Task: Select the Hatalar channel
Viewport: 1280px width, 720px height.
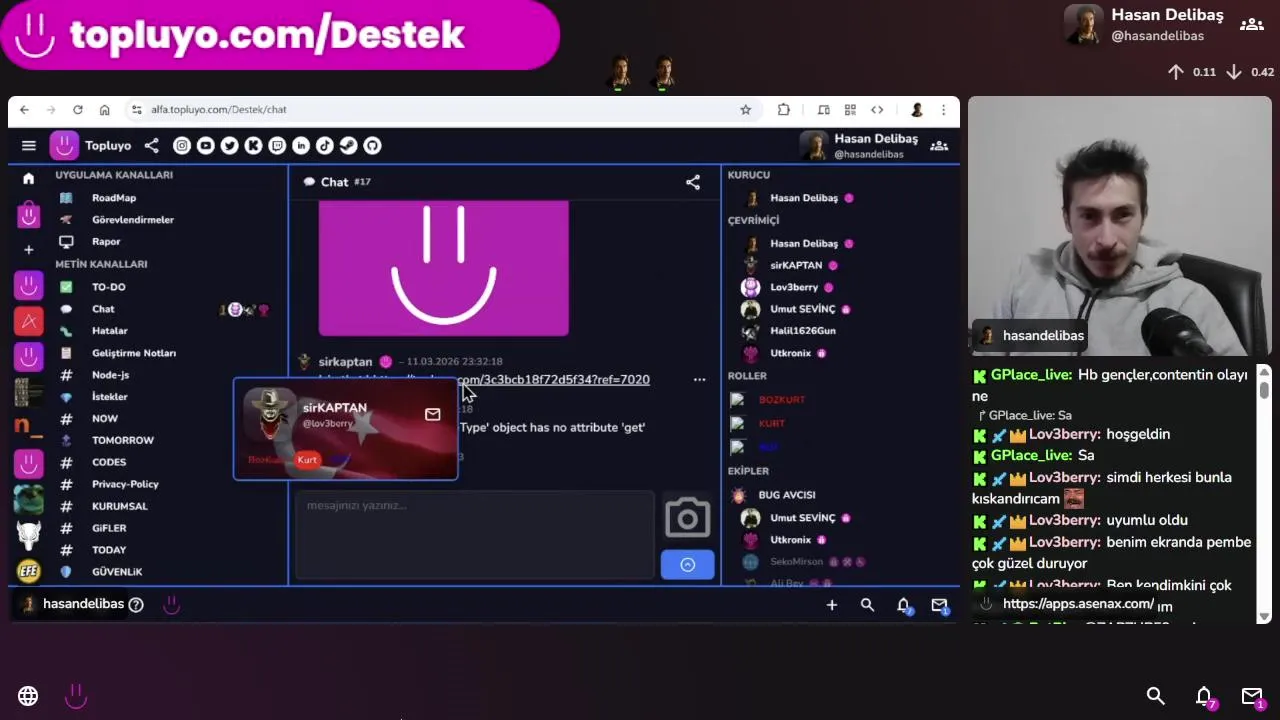Action: (x=110, y=331)
